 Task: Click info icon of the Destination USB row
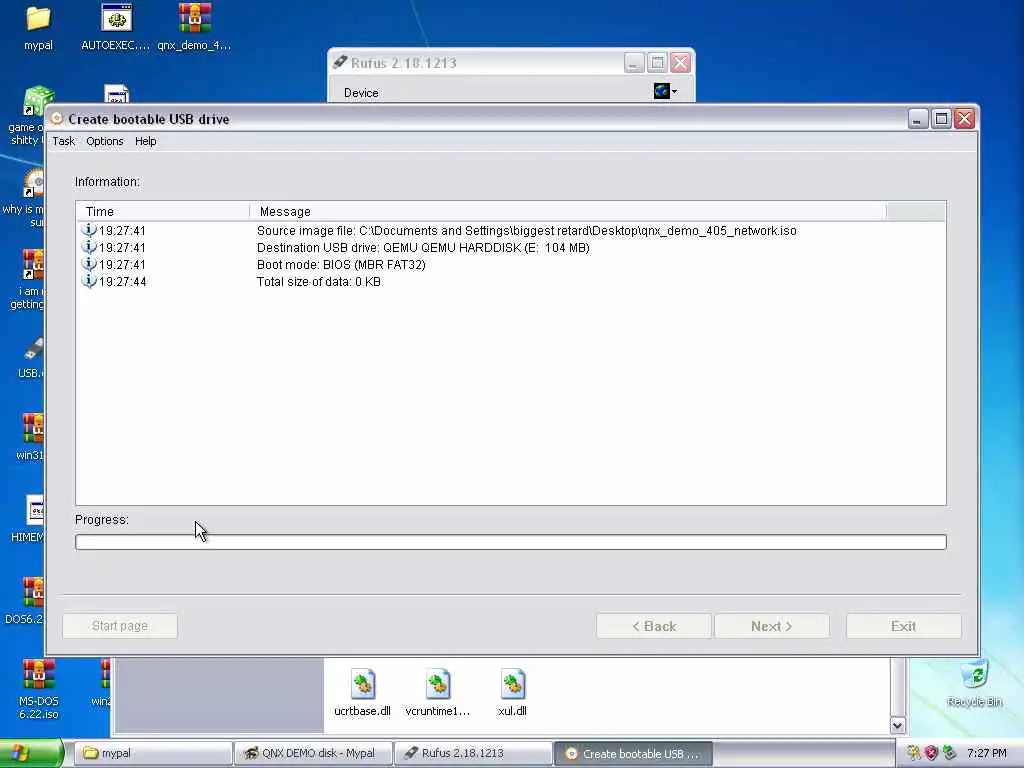pos(89,247)
